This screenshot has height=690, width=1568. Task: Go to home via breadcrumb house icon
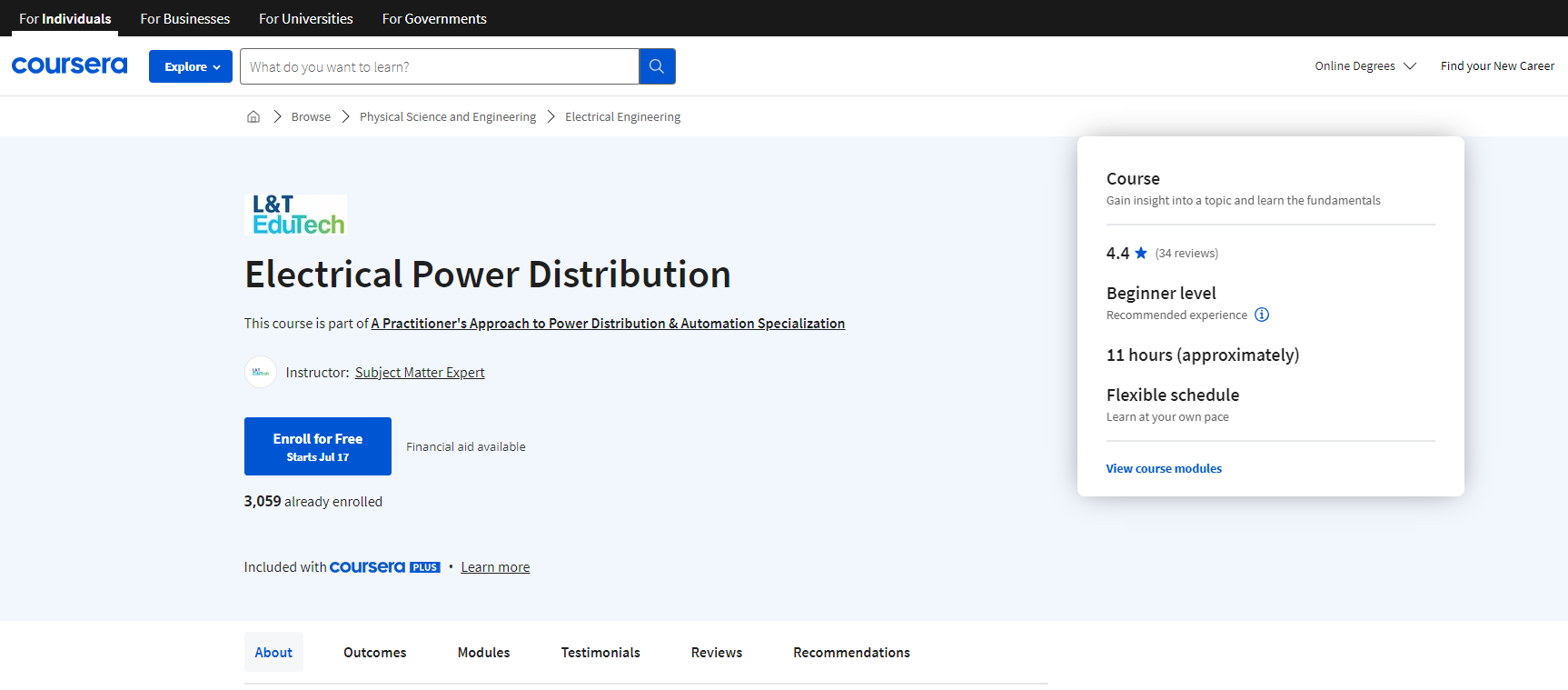tap(253, 116)
